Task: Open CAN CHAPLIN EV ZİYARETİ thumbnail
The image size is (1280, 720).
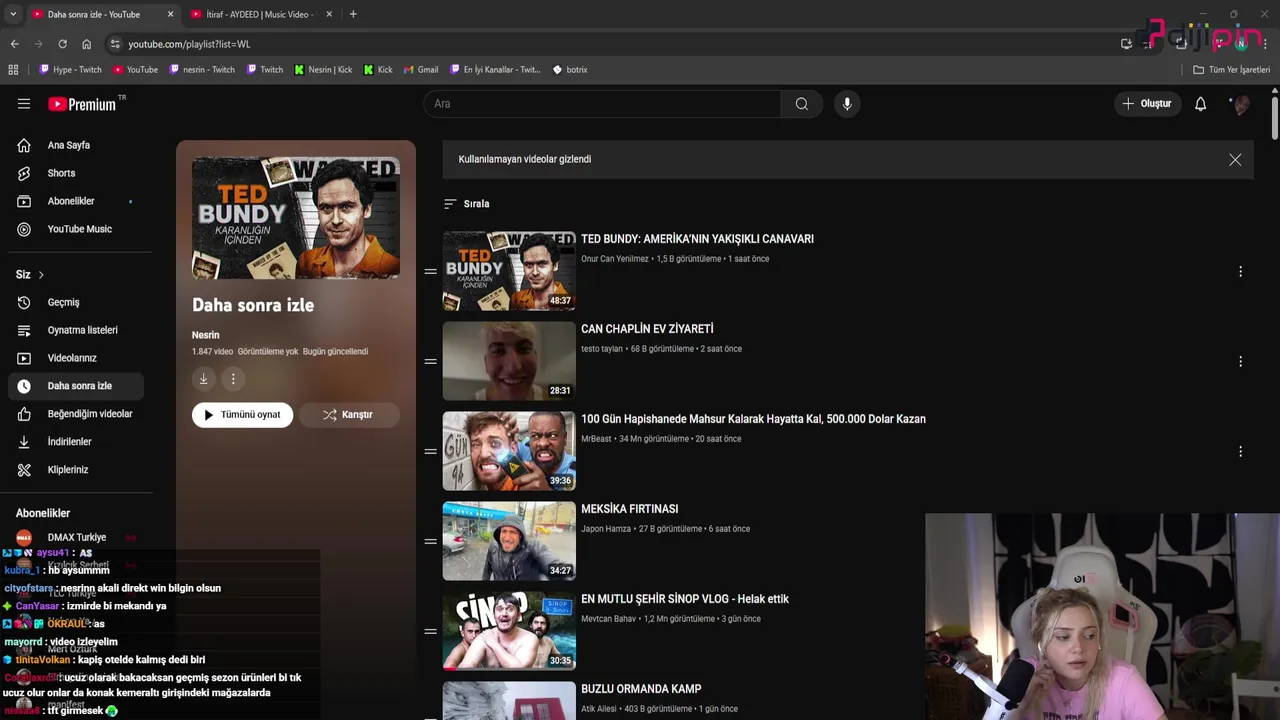Action: point(509,361)
